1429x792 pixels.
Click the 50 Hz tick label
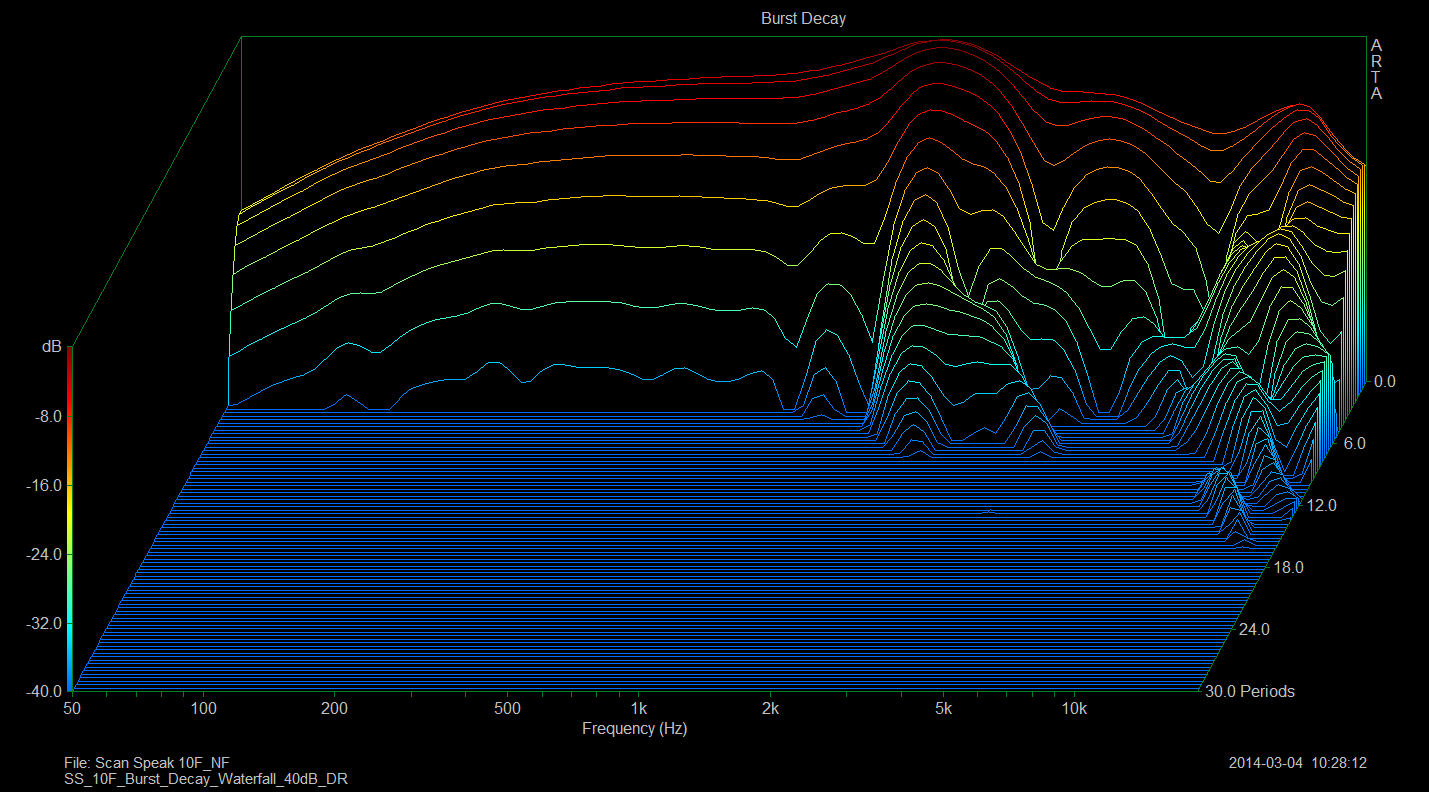(72, 709)
